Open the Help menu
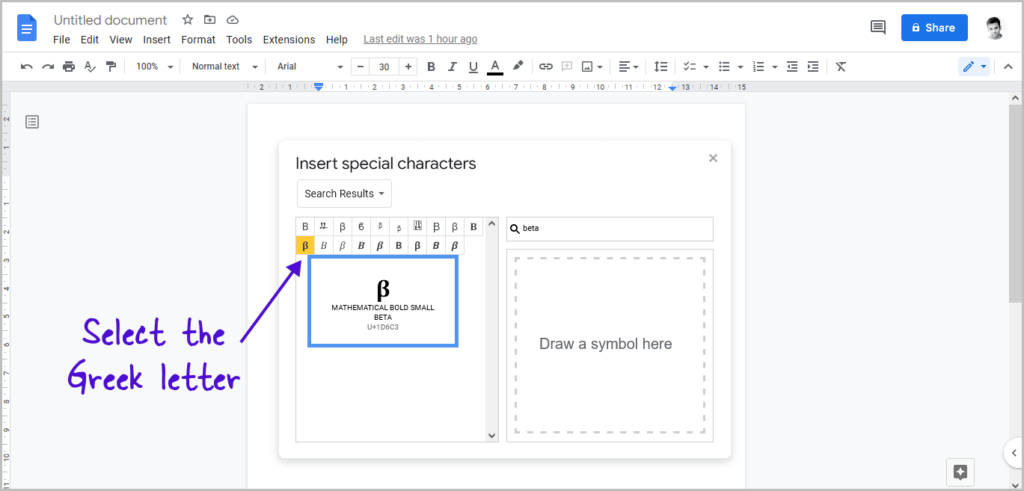 (336, 39)
